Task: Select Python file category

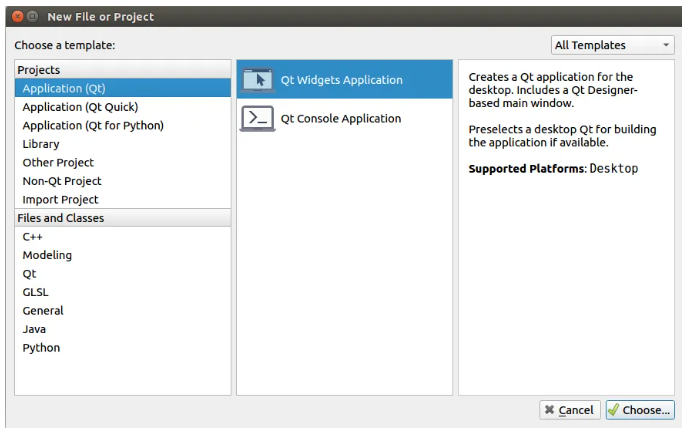Action: pos(123,347)
